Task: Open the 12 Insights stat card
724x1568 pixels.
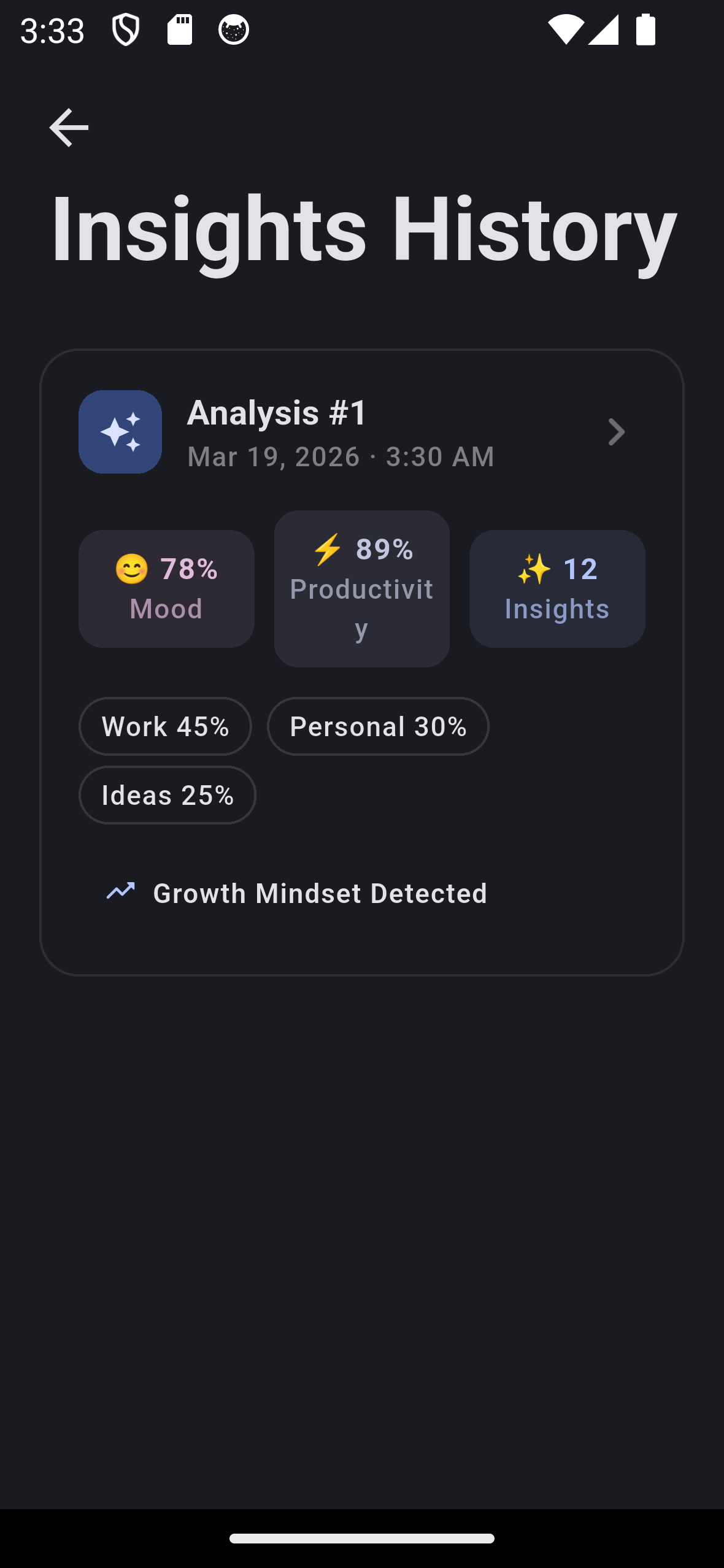Action: tap(557, 589)
